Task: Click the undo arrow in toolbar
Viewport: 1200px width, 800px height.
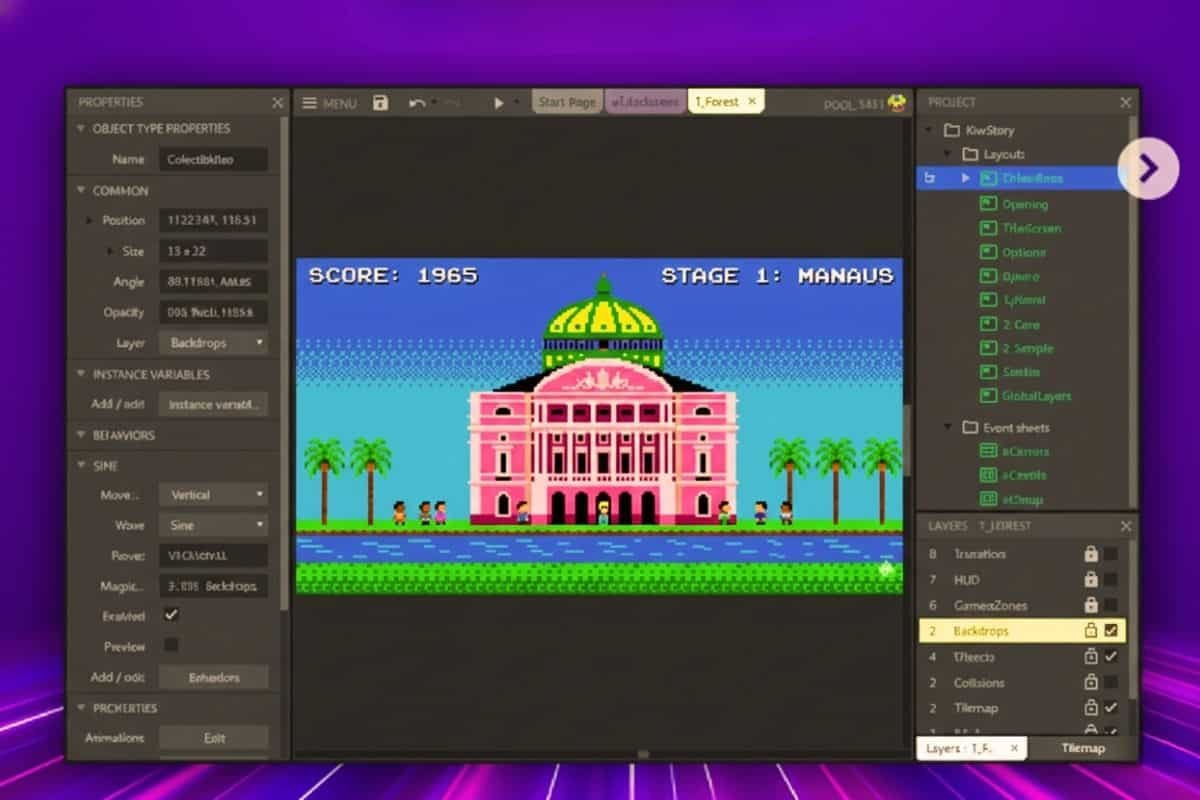Action: (417, 102)
